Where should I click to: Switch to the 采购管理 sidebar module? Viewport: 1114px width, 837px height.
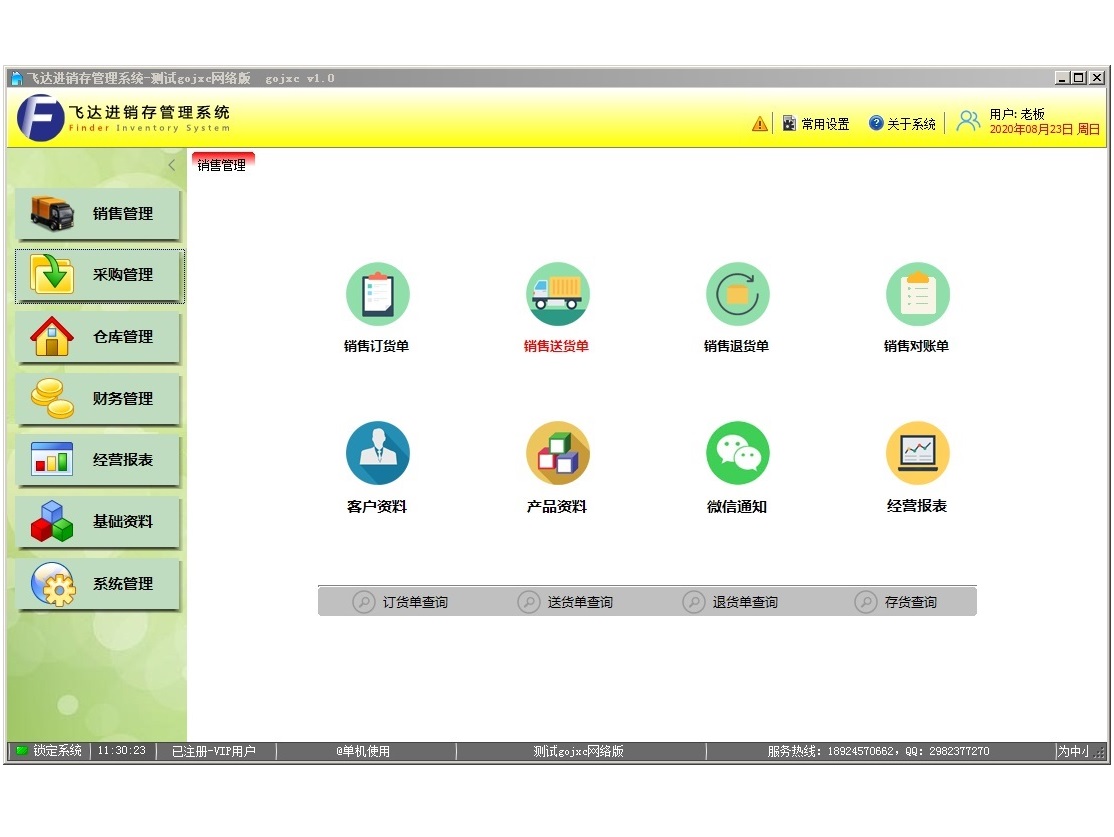(99, 275)
